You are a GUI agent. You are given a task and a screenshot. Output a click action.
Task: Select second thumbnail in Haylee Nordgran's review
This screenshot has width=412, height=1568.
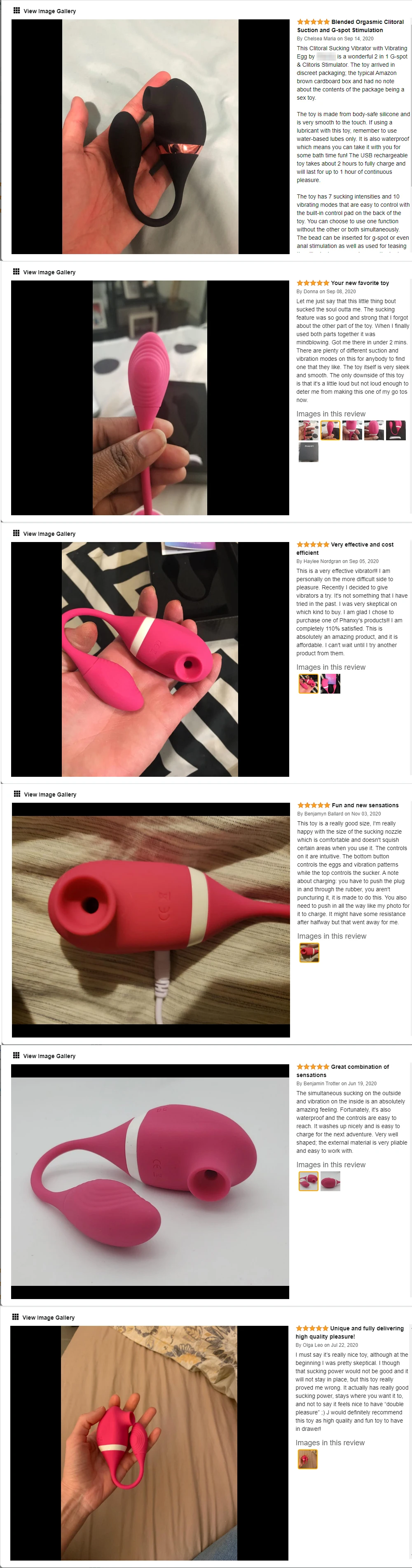(330, 684)
